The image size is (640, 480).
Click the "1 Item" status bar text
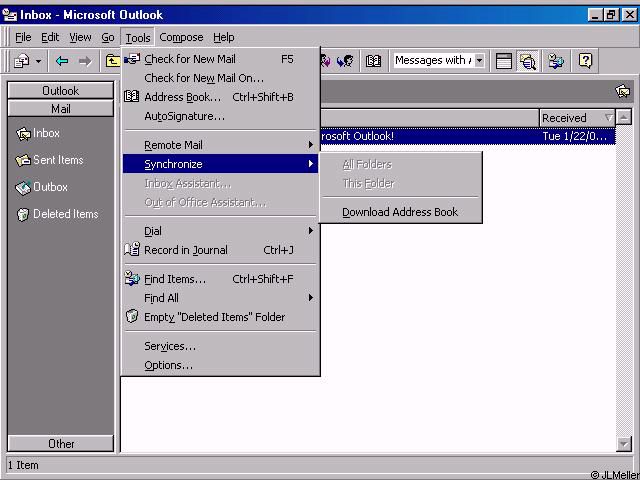tap(23, 465)
